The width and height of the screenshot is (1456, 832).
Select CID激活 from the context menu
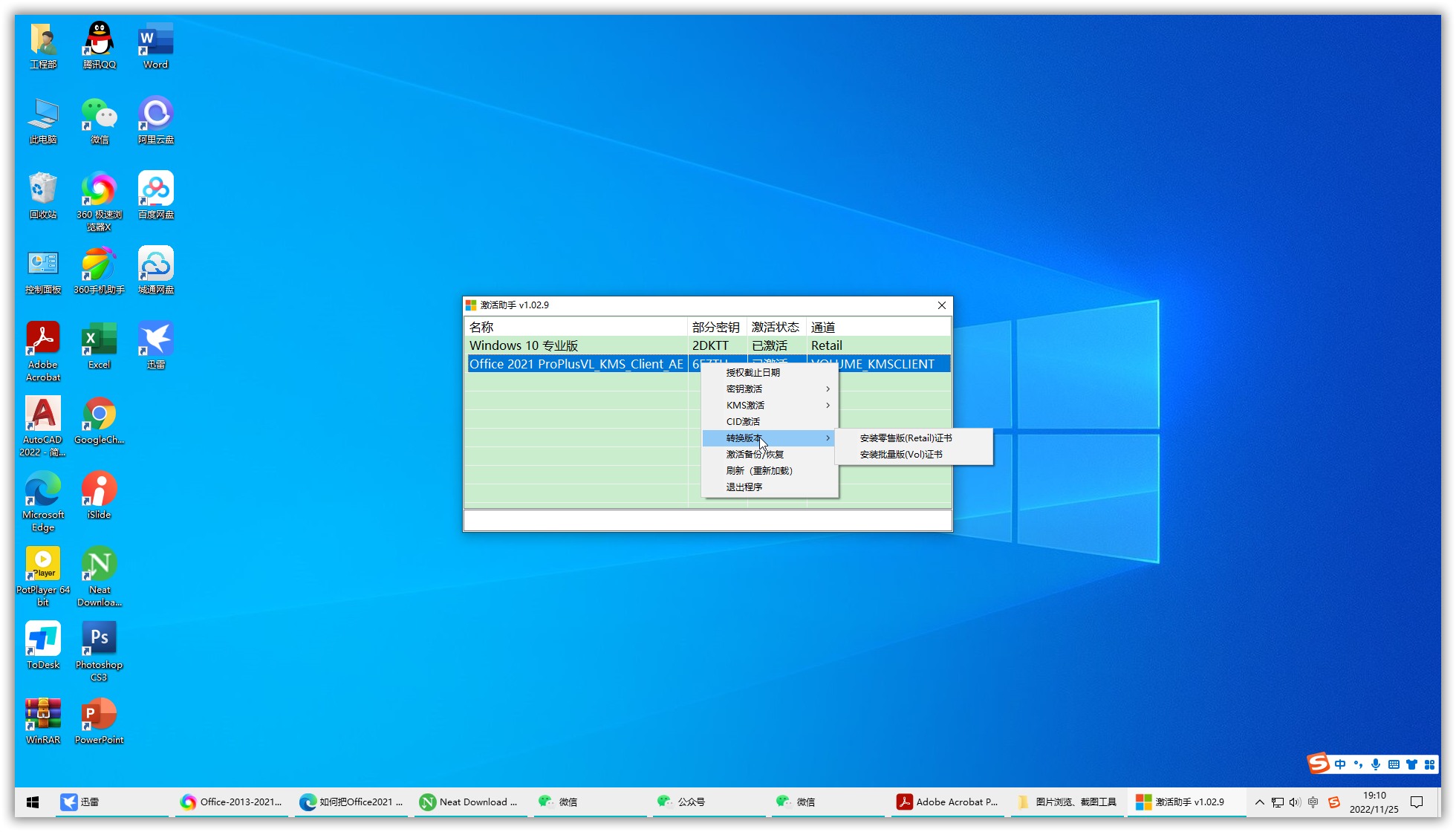point(770,421)
